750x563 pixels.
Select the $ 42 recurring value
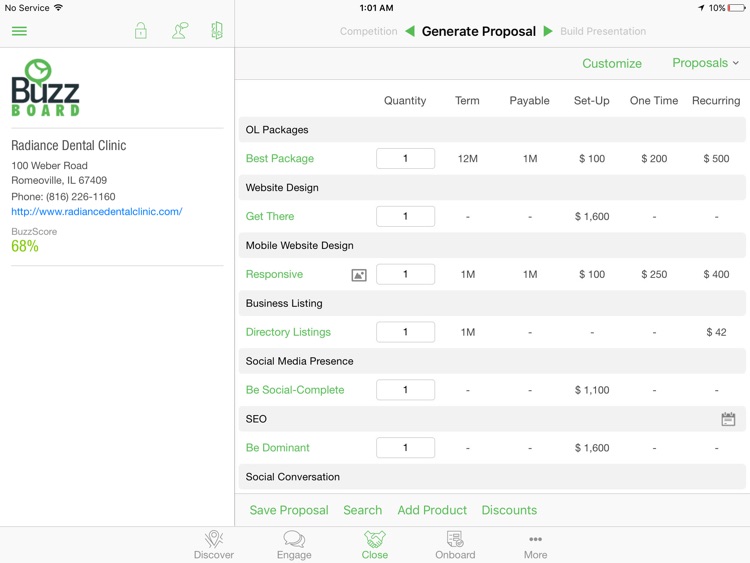click(716, 332)
